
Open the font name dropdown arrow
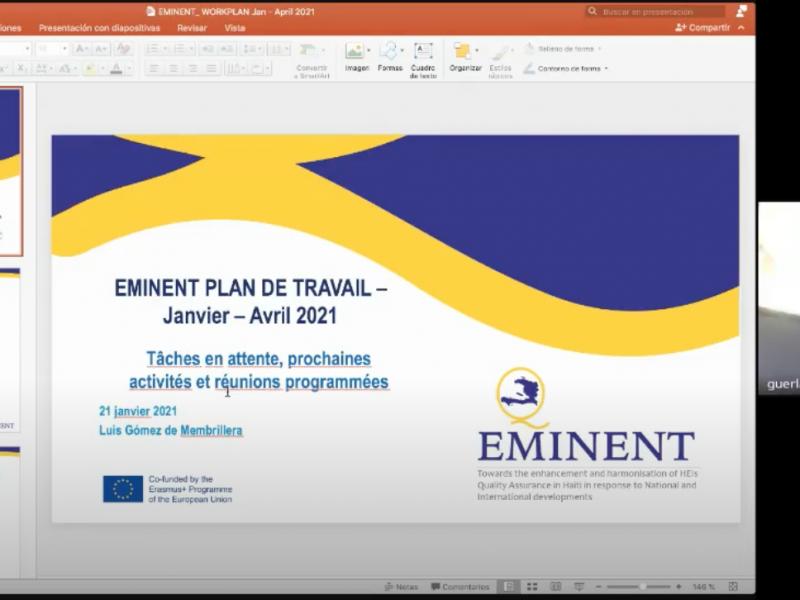tap(28, 49)
